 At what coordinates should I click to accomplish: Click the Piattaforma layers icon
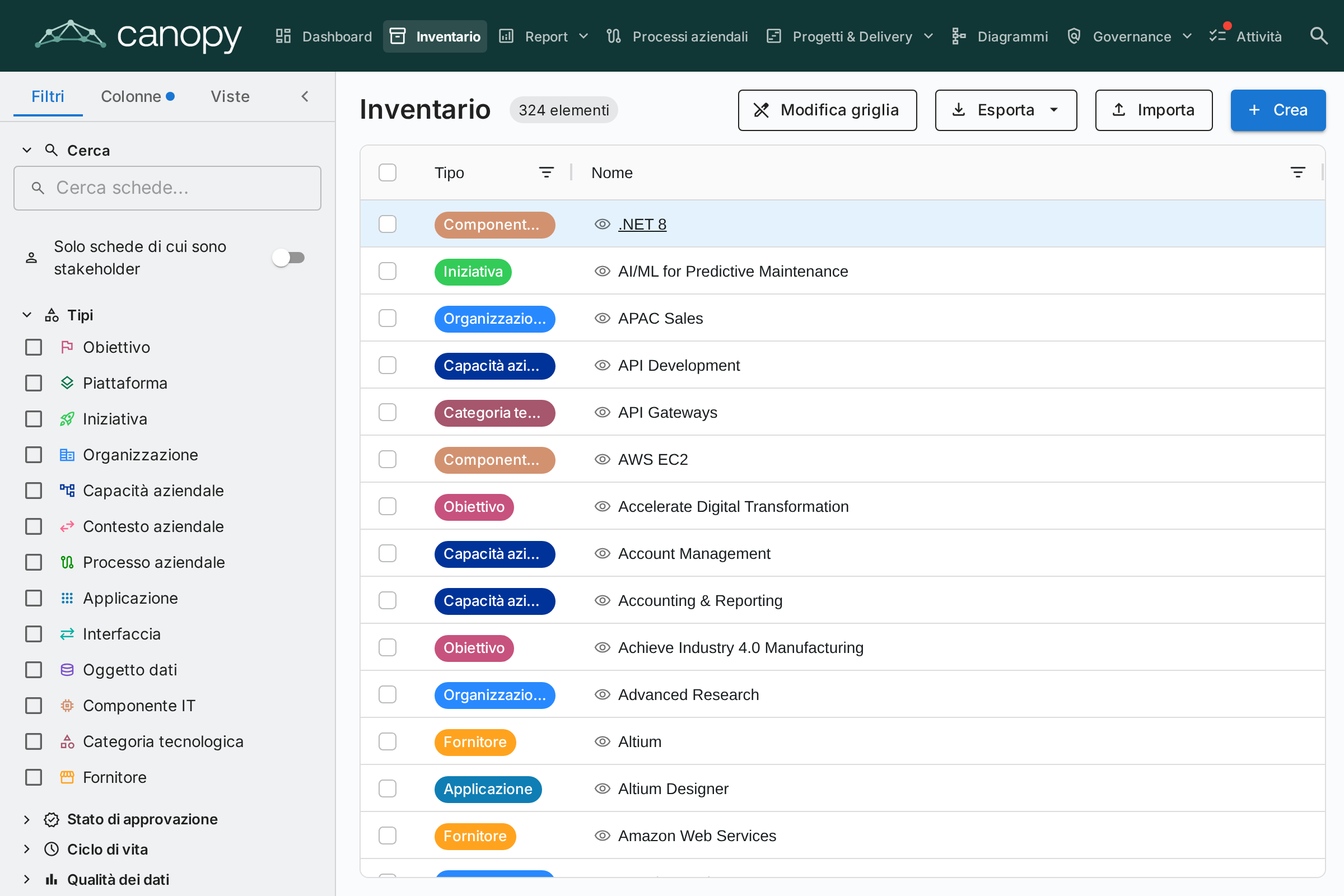click(x=67, y=383)
